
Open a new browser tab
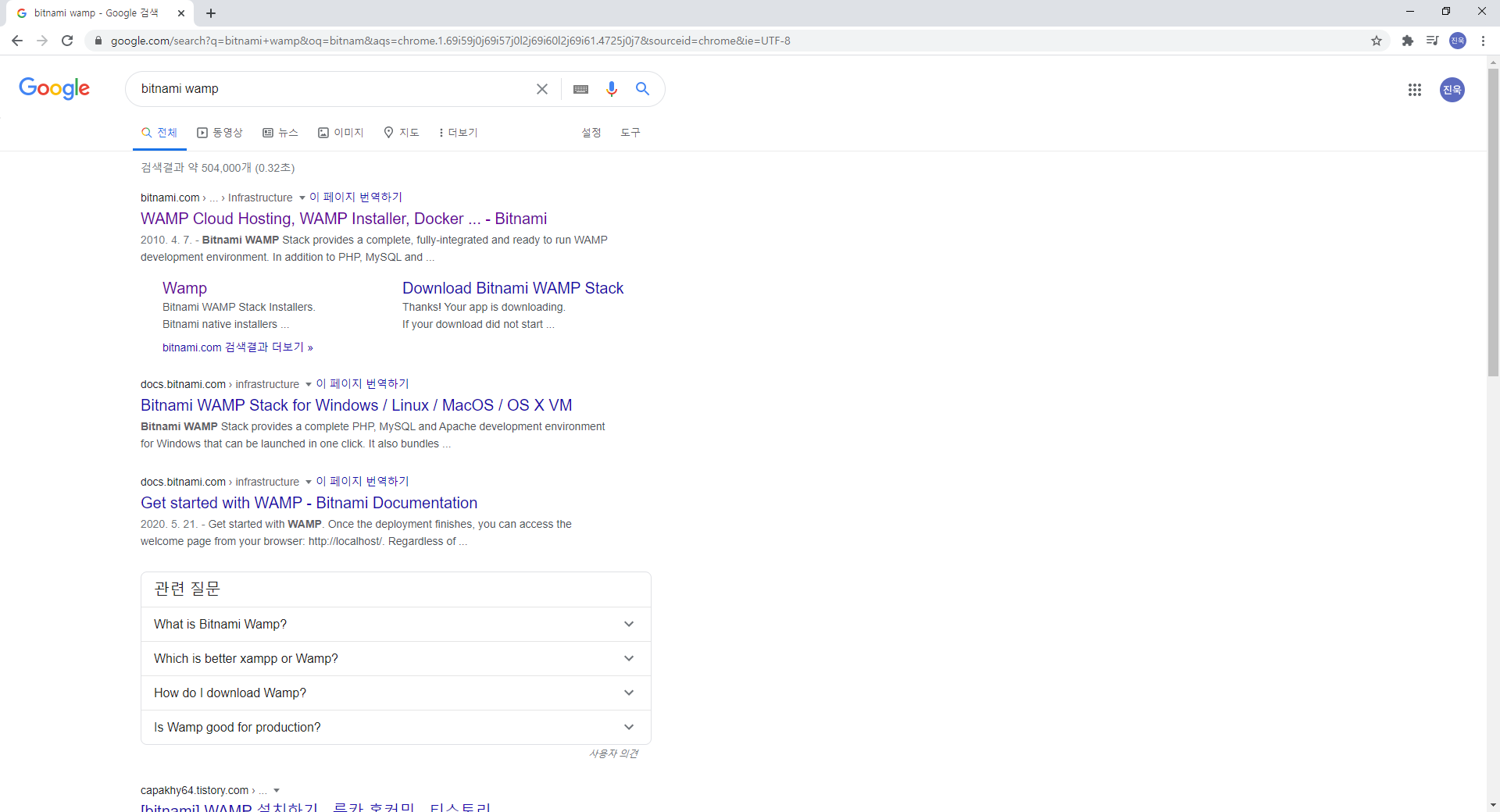click(x=211, y=13)
